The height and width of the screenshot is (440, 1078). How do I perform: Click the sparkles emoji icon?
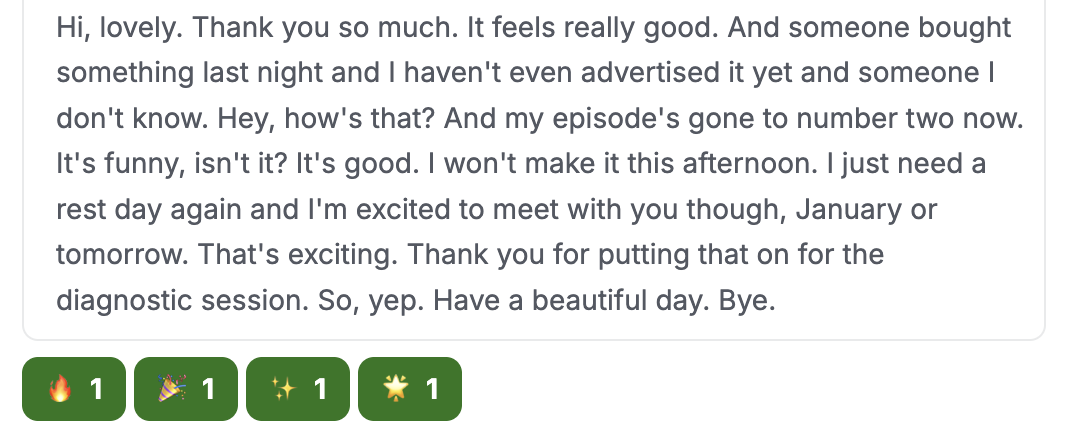(283, 389)
